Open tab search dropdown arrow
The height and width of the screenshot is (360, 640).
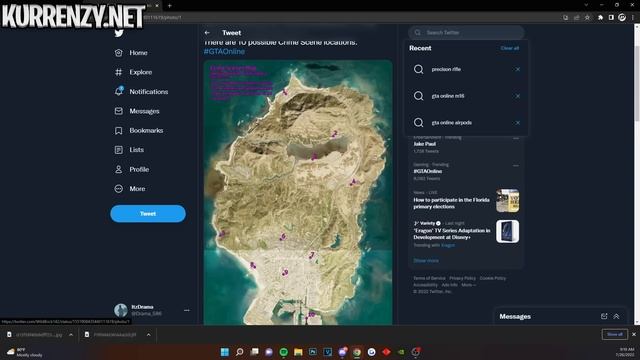point(586,5)
